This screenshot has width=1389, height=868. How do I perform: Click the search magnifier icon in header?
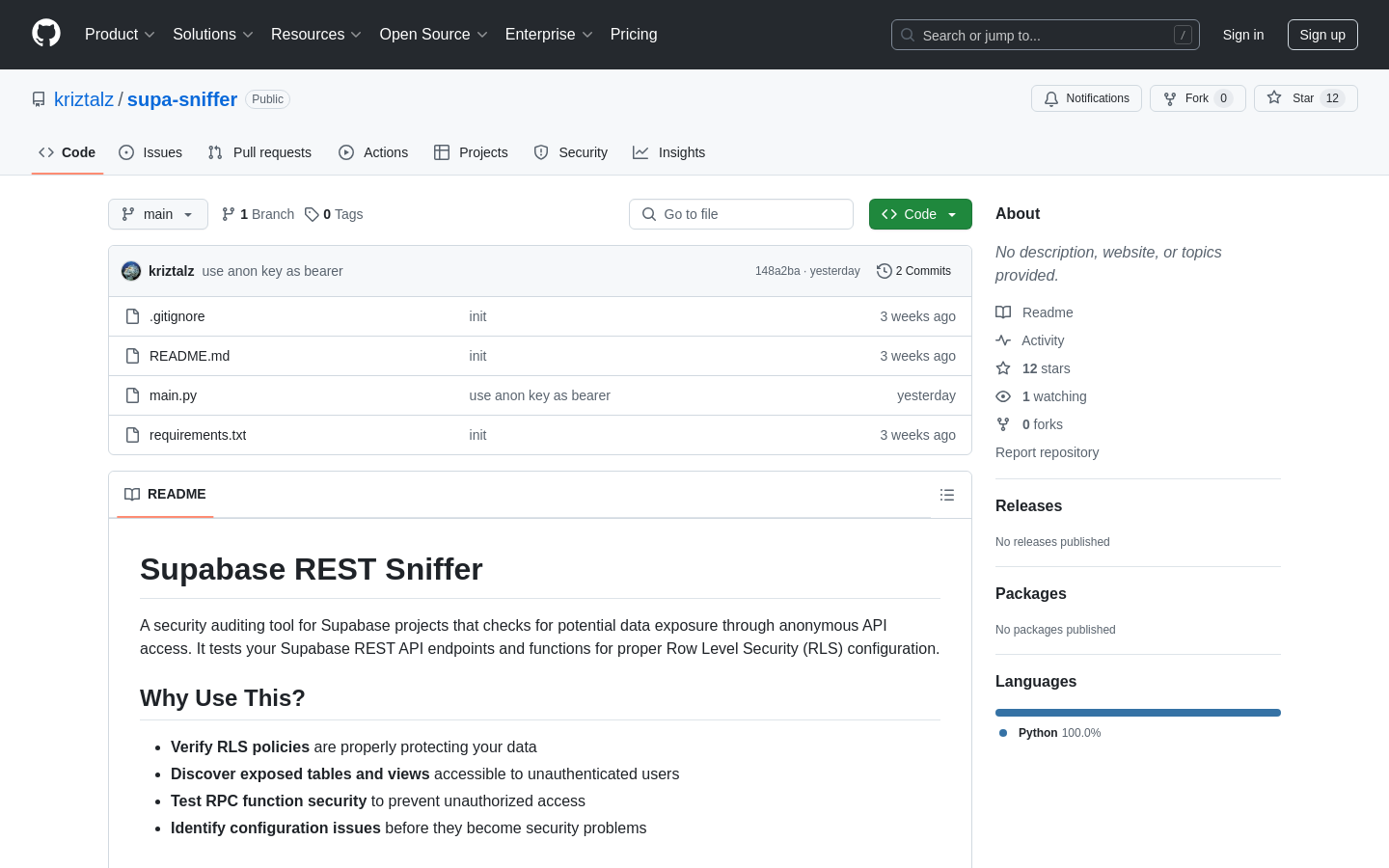pos(908,35)
